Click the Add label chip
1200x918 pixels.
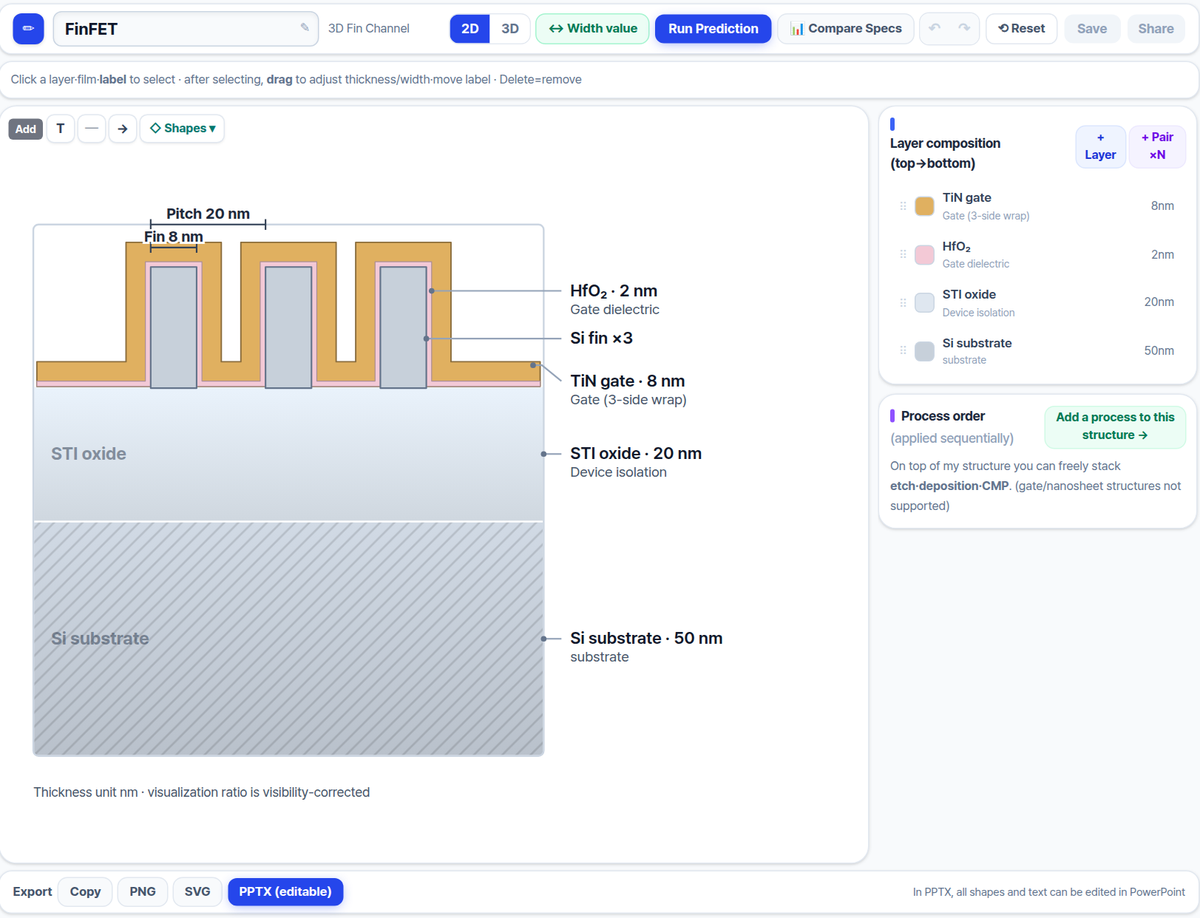[26, 129]
